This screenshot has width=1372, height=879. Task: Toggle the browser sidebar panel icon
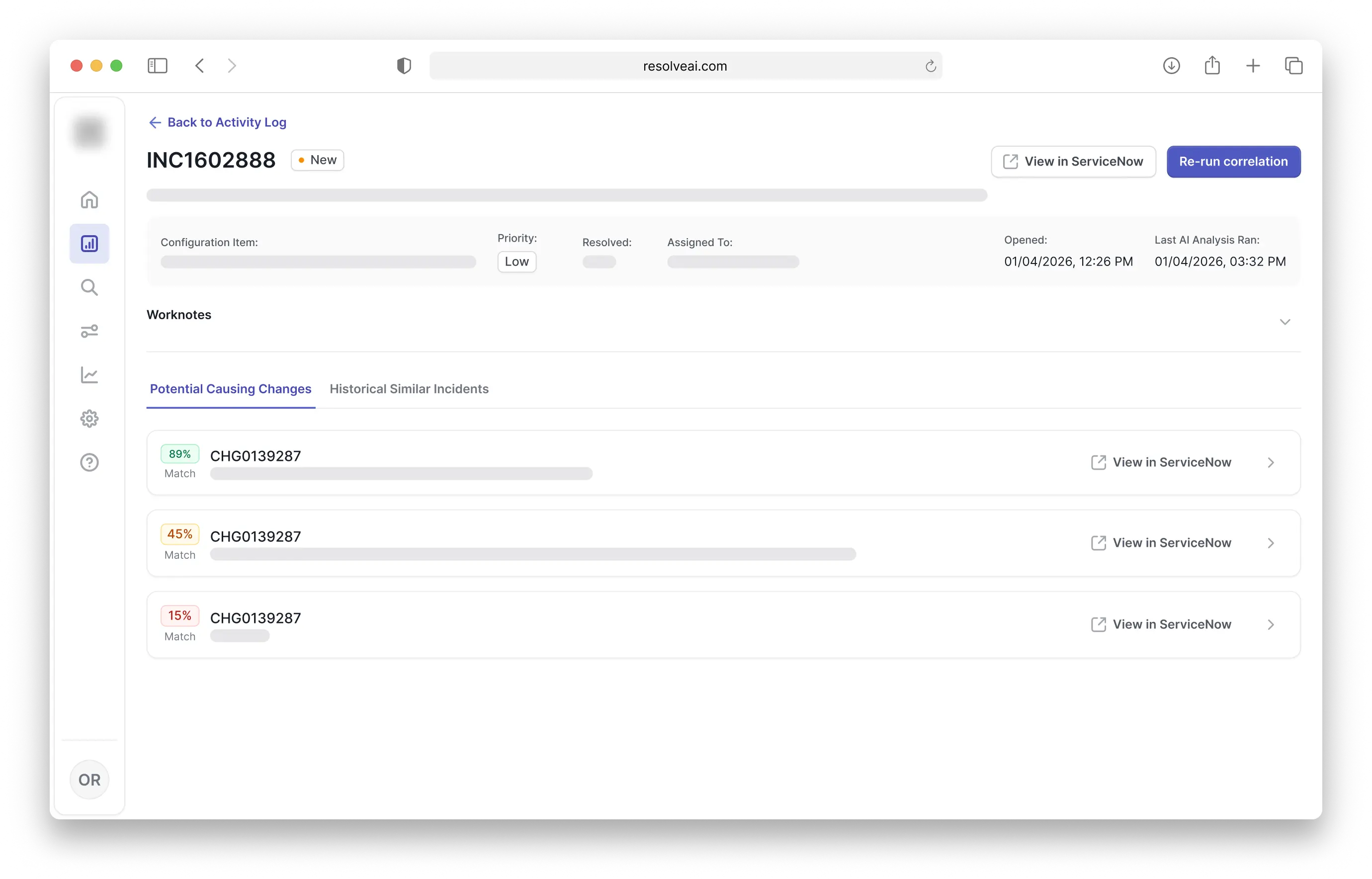pyautogui.click(x=157, y=66)
